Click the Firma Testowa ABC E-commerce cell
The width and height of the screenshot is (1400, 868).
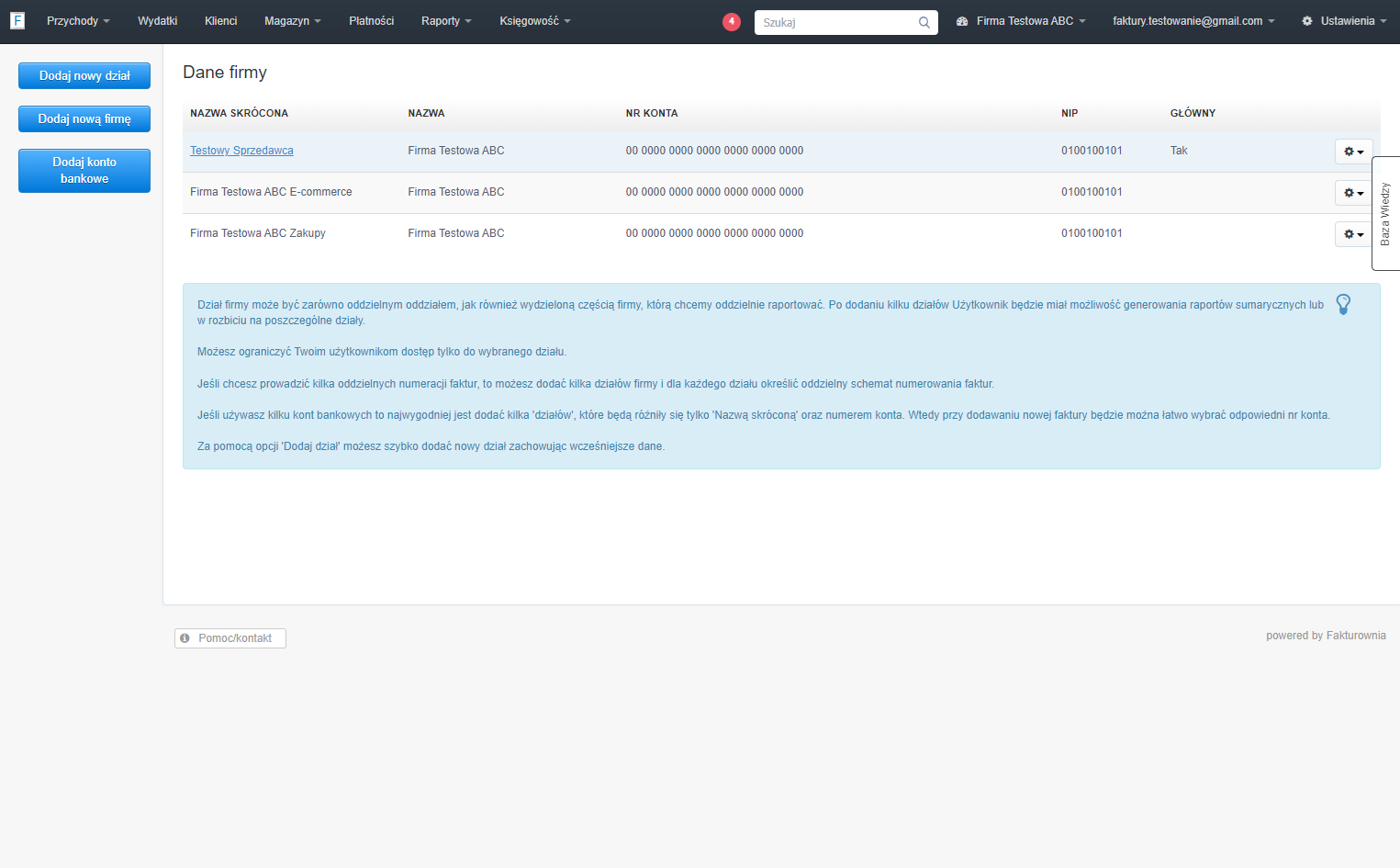click(271, 192)
